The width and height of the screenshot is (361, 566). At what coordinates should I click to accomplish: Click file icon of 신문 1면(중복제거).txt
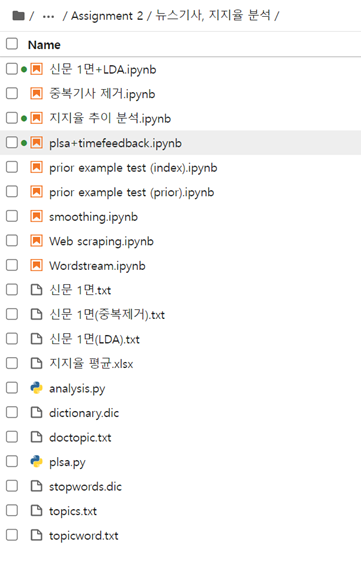pyautogui.click(x=36, y=314)
